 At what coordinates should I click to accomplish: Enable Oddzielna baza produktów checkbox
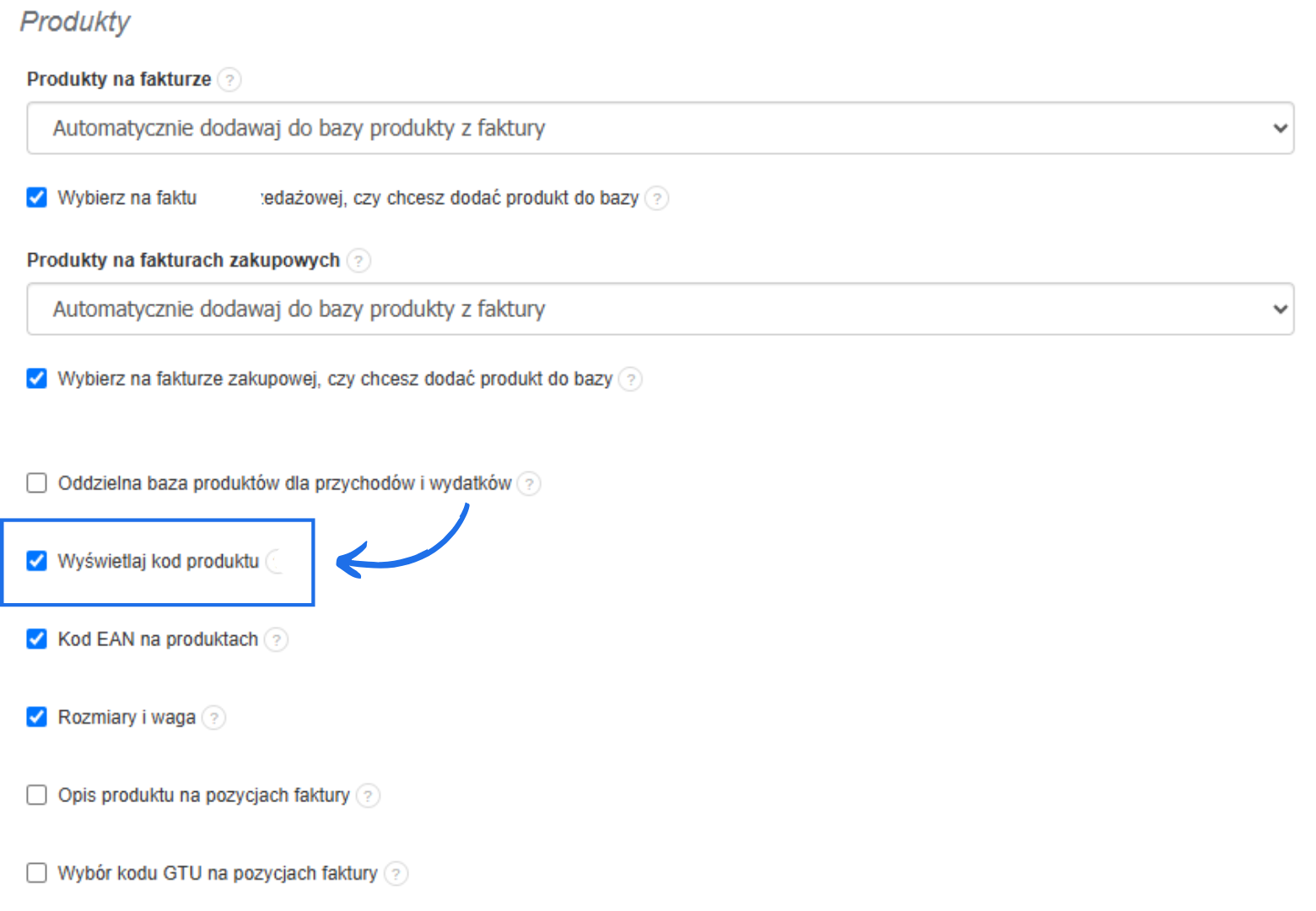36,482
